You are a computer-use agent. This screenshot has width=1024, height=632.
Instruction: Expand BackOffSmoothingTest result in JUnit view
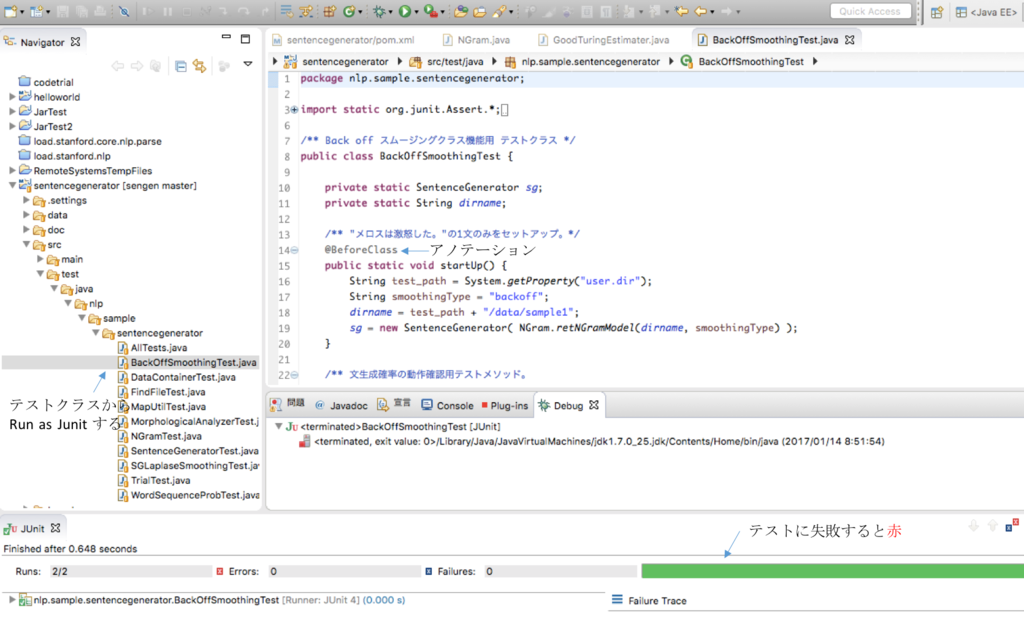(12, 599)
